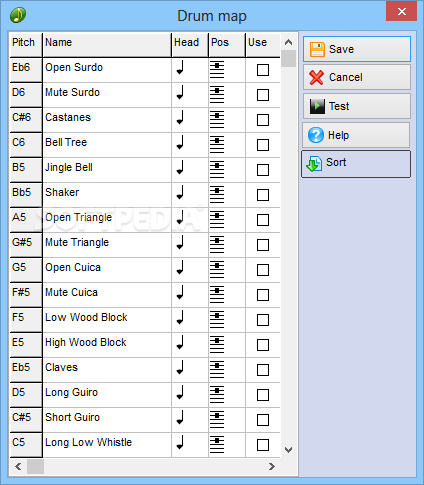Click the Test play button

point(357,106)
